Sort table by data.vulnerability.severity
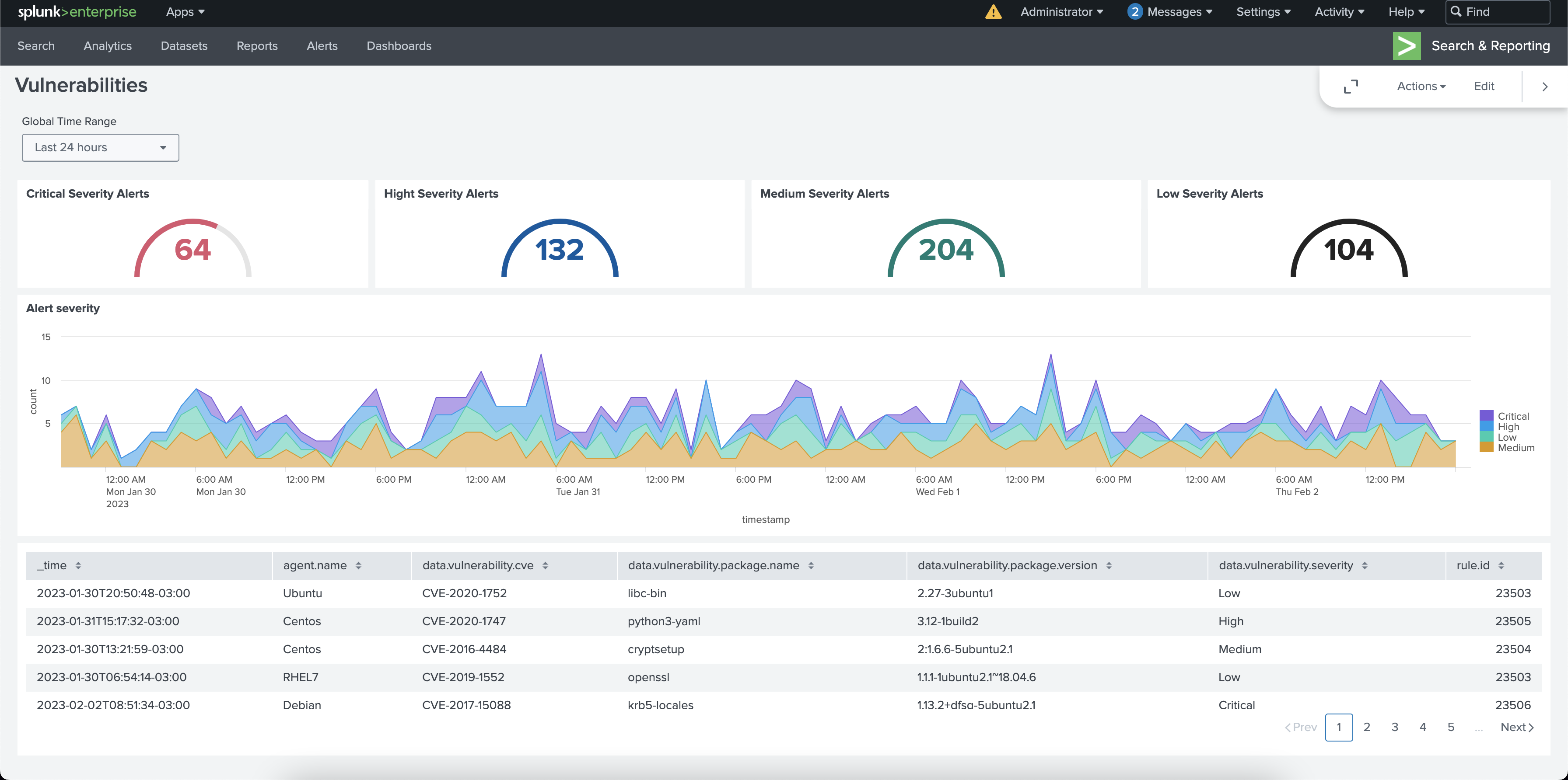Screen dimensions: 1568x780 pos(1365,565)
